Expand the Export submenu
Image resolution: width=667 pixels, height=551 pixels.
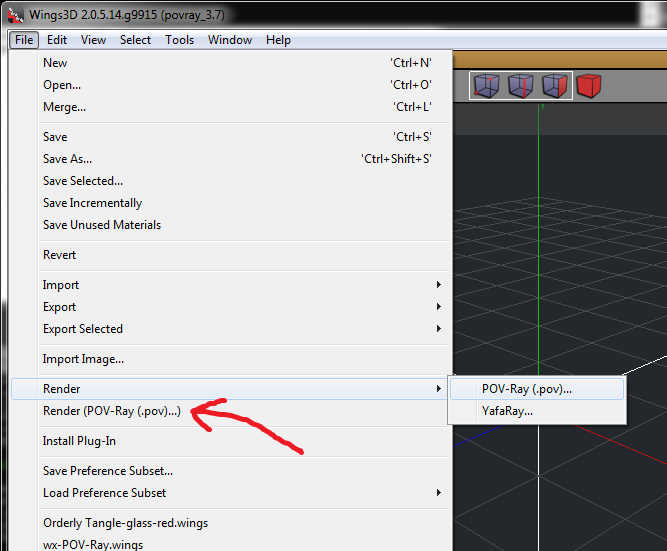[x=231, y=307]
